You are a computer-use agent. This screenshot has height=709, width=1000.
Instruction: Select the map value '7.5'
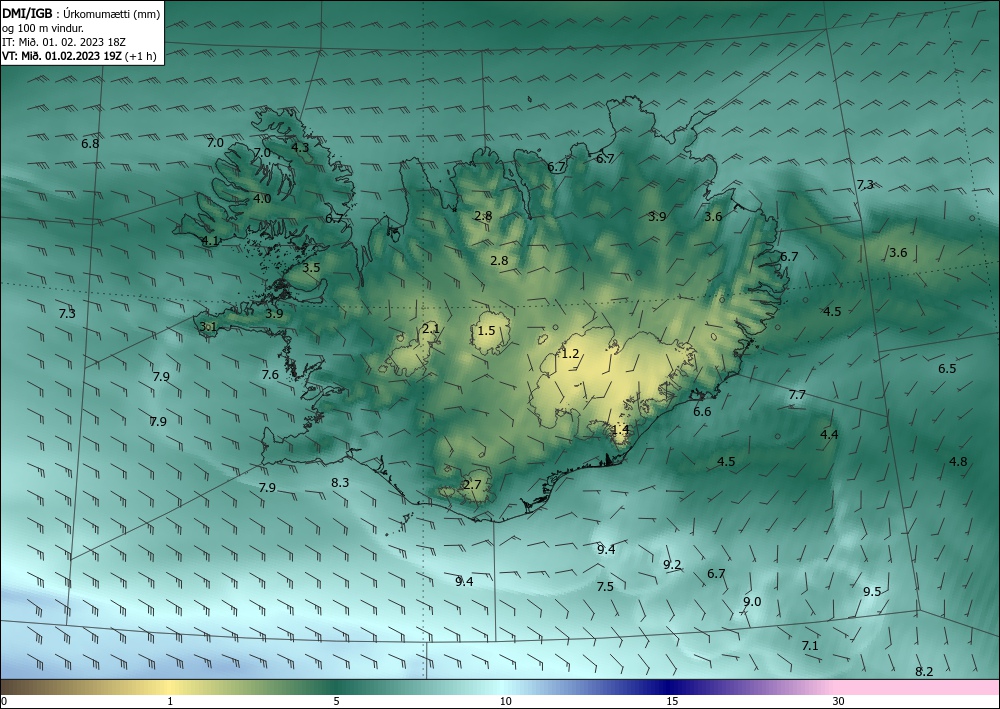coord(605,586)
